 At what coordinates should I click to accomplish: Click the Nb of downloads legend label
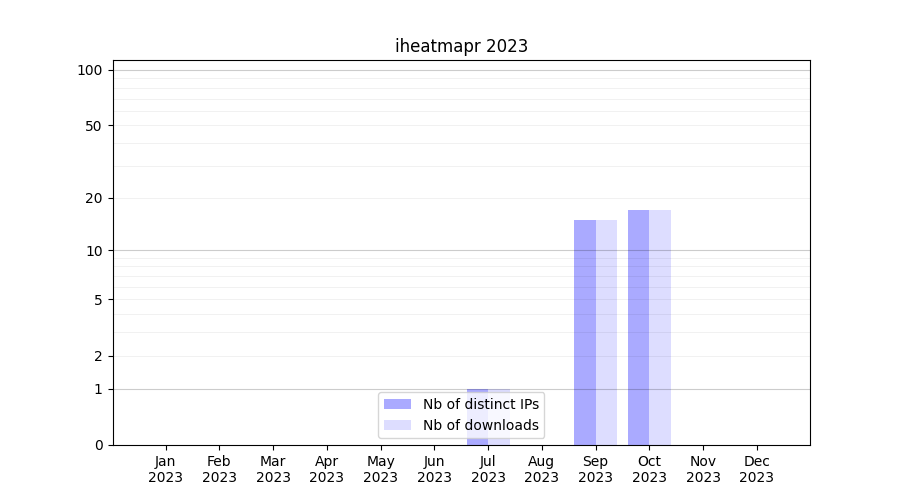480,425
